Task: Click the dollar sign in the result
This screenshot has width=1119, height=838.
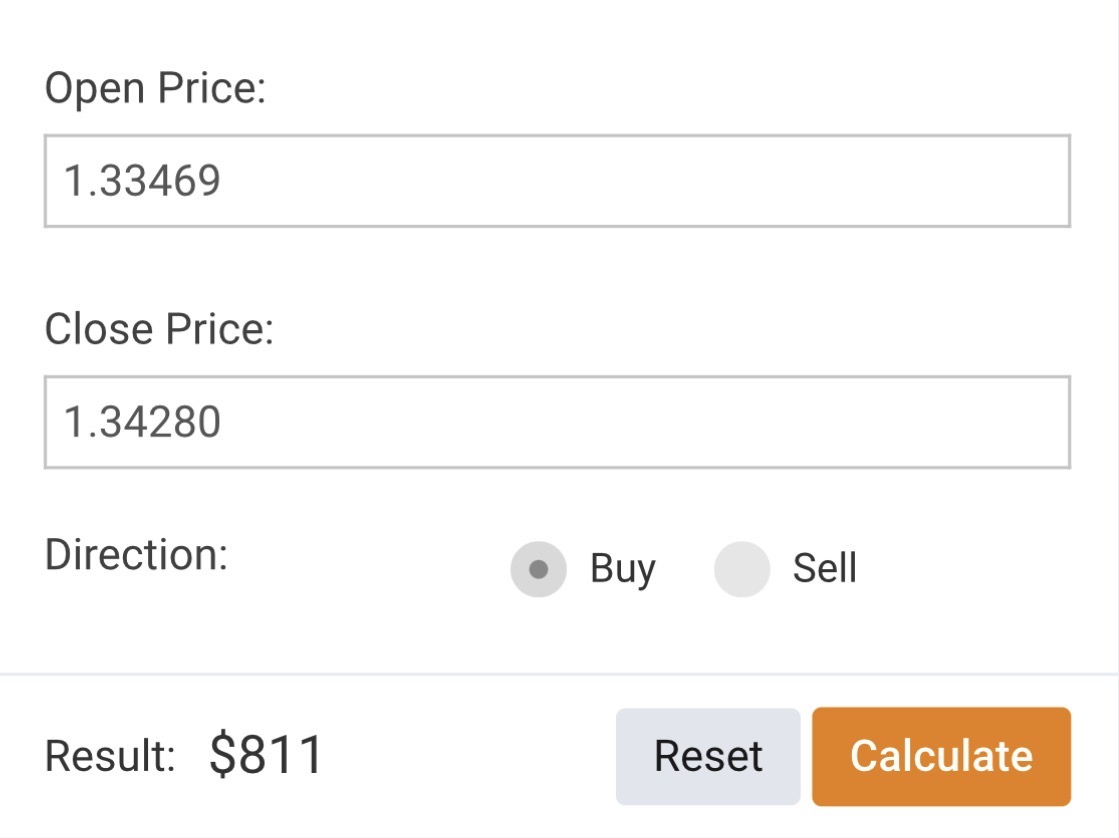Action: point(221,755)
